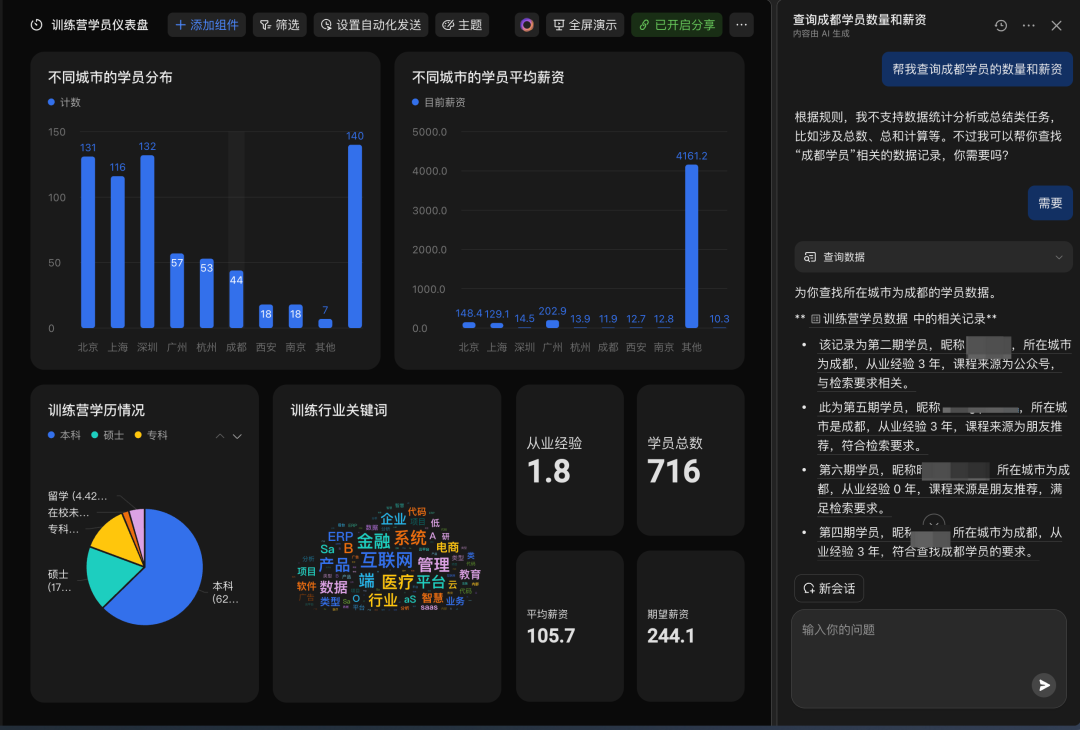The height and width of the screenshot is (730, 1080).
Task: Show next legend page with down chevron
Action: (x=238, y=436)
